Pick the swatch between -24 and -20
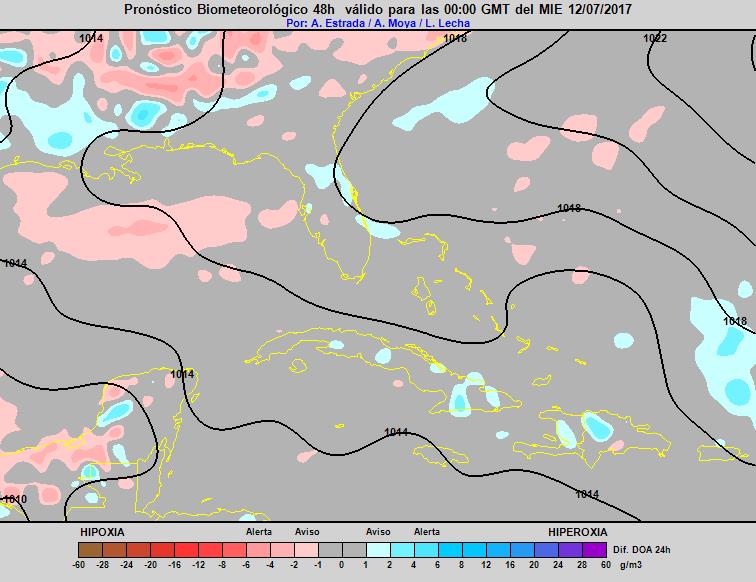 point(138,550)
